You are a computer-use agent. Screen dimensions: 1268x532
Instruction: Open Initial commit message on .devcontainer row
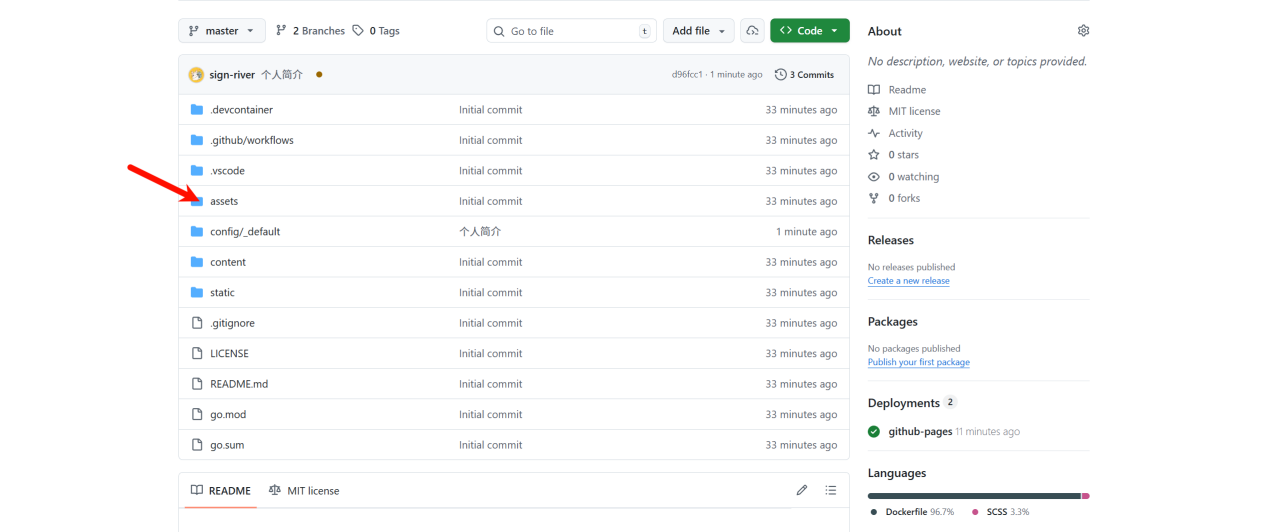coord(490,110)
